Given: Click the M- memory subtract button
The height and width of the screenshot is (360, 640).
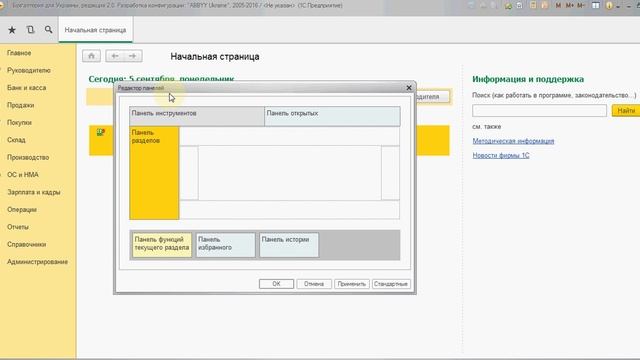Looking at the screenshot, I should point(580,6).
